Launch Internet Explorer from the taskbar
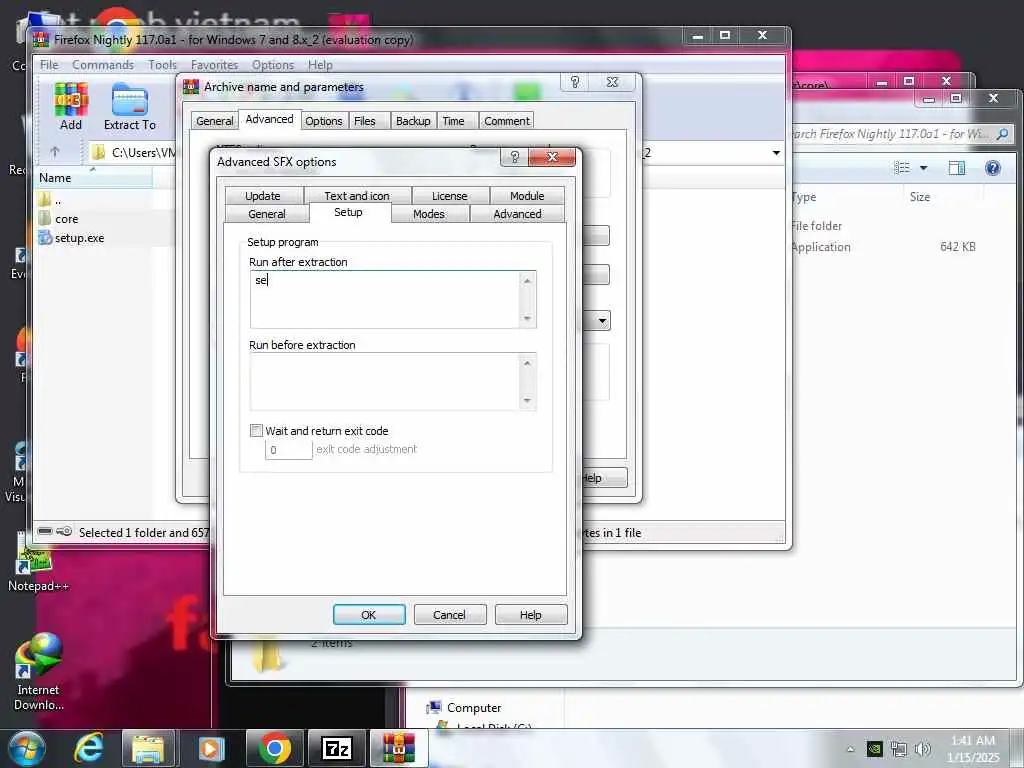Viewport: 1024px width, 768px height. click(x=88, y=748)
